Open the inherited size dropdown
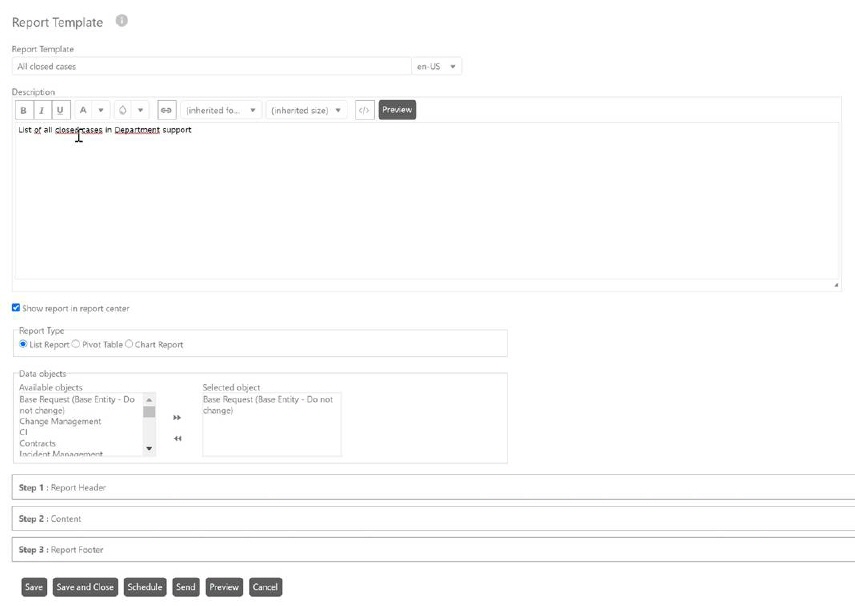Screen dimensions: 855x606 point(306,110)
